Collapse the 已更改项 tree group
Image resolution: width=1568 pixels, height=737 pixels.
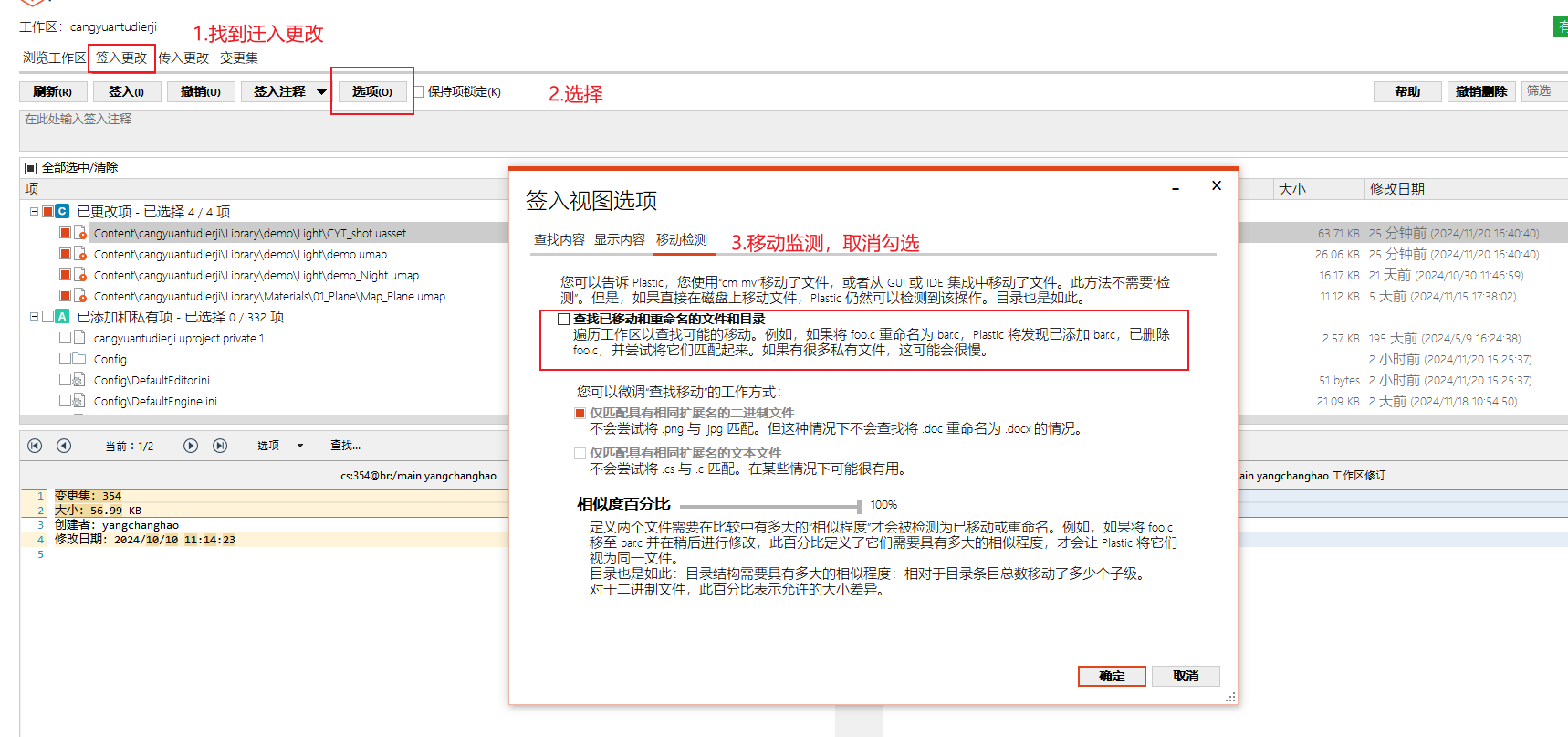34,211
